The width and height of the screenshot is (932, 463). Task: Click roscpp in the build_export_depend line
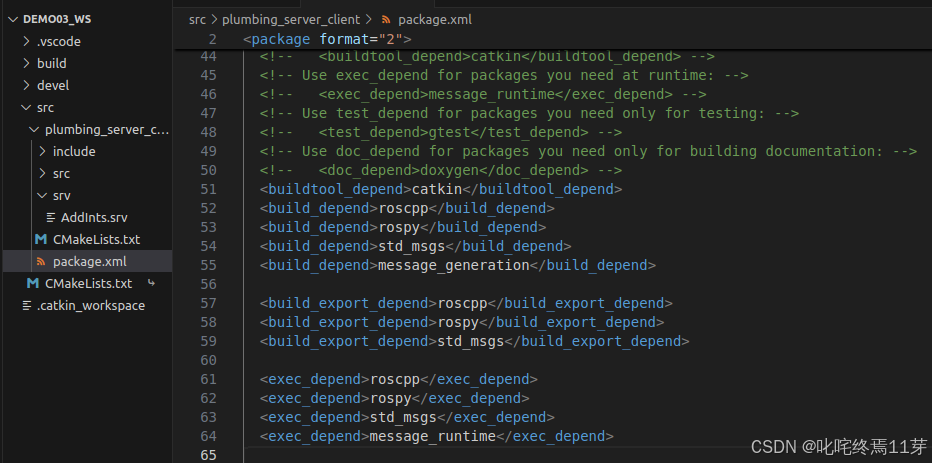(462, 303)
